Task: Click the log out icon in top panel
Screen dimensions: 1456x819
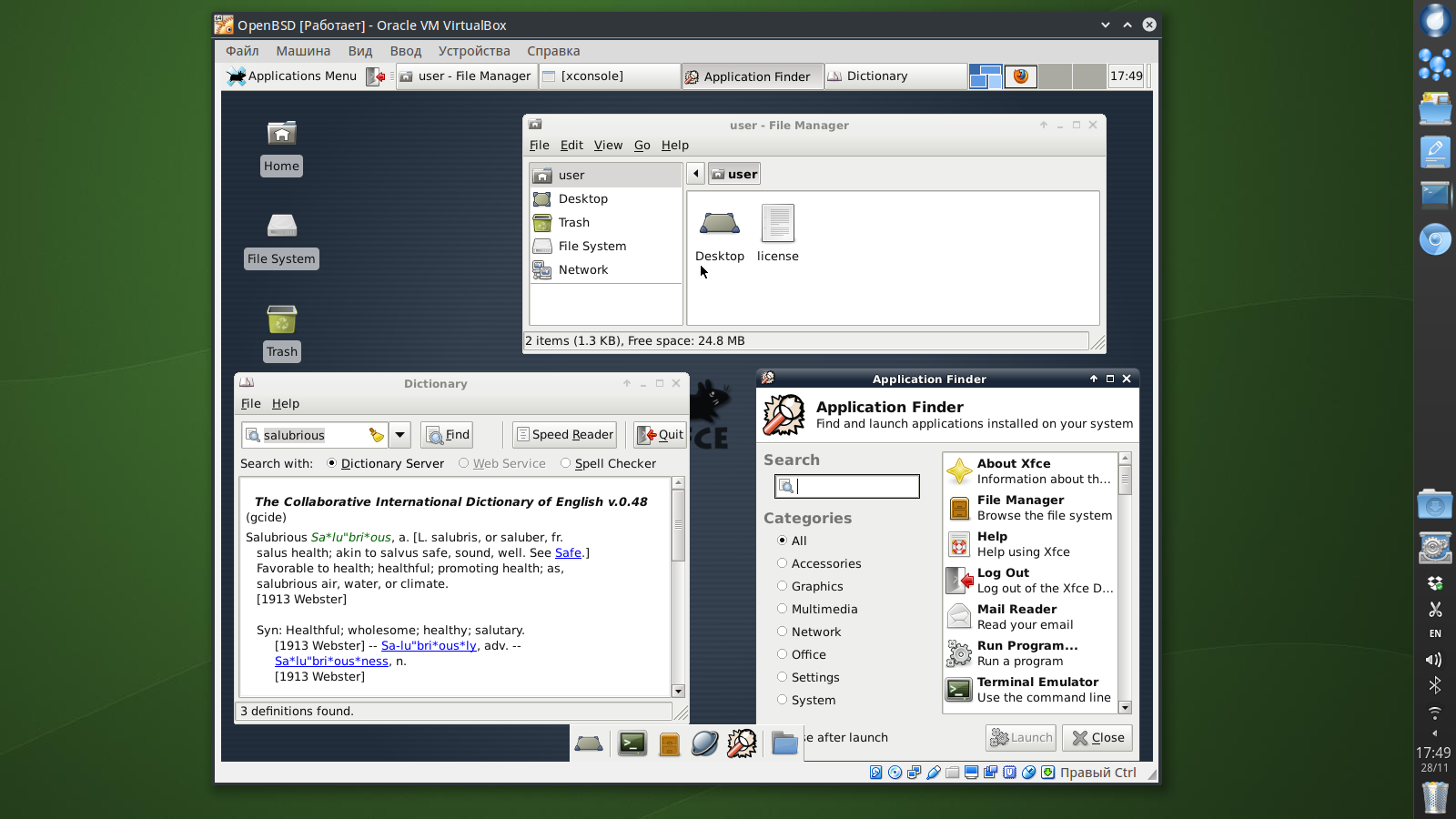Action: pos(376,76)
